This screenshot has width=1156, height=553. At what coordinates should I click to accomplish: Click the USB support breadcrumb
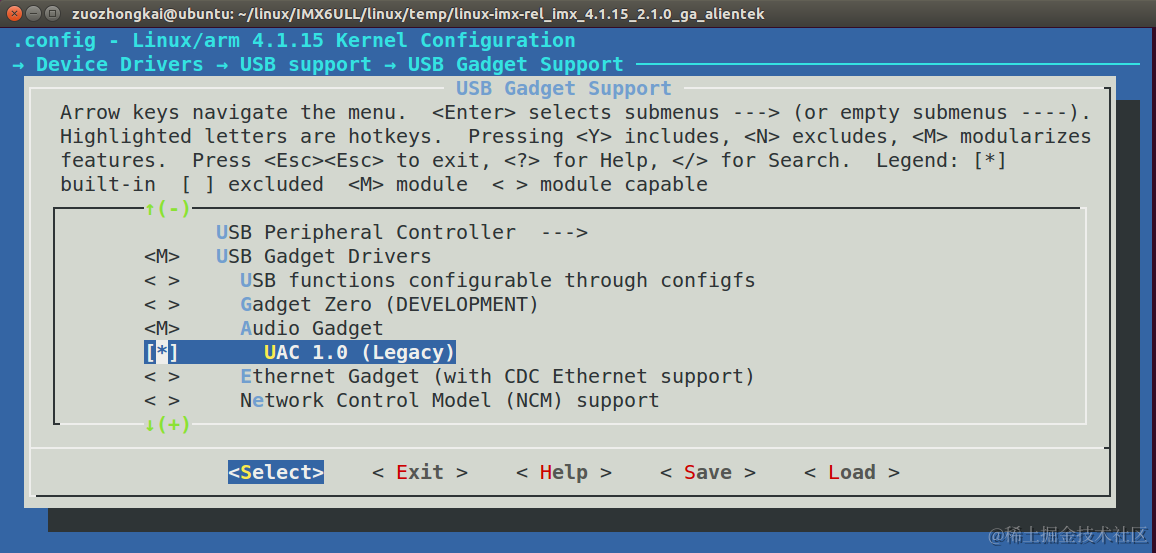(x=305, y=65)
